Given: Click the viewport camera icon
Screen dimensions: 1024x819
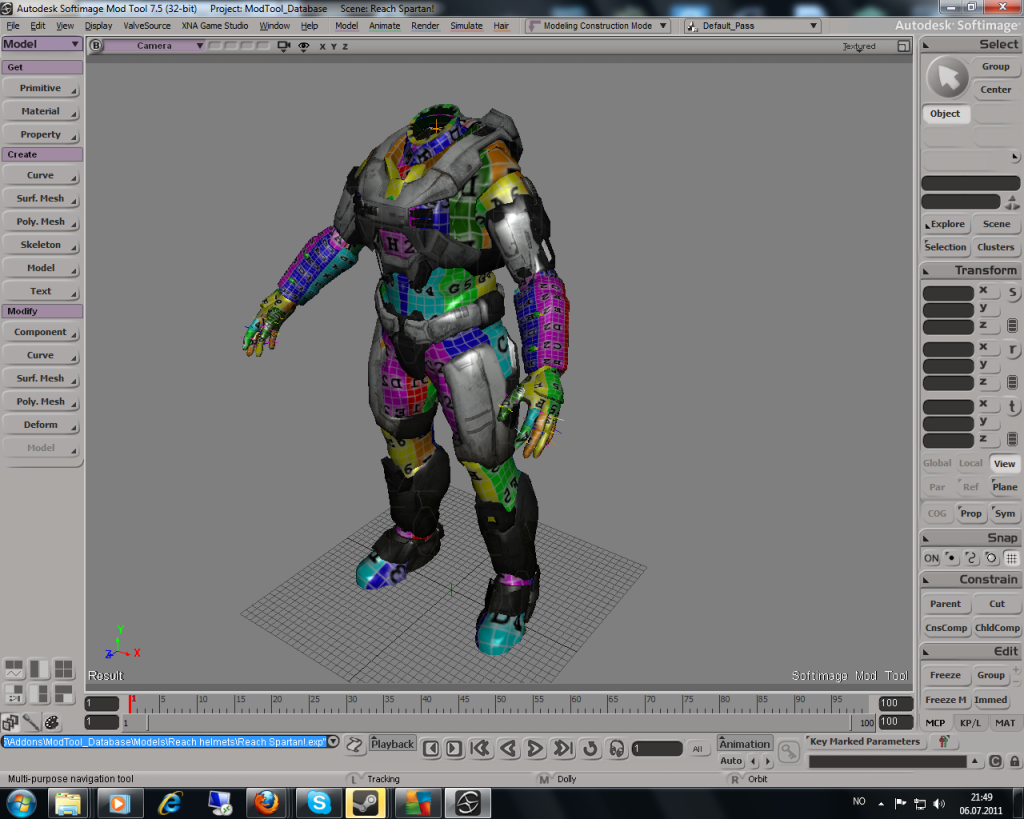Looking at the screenshot, I should coord(283,46).
